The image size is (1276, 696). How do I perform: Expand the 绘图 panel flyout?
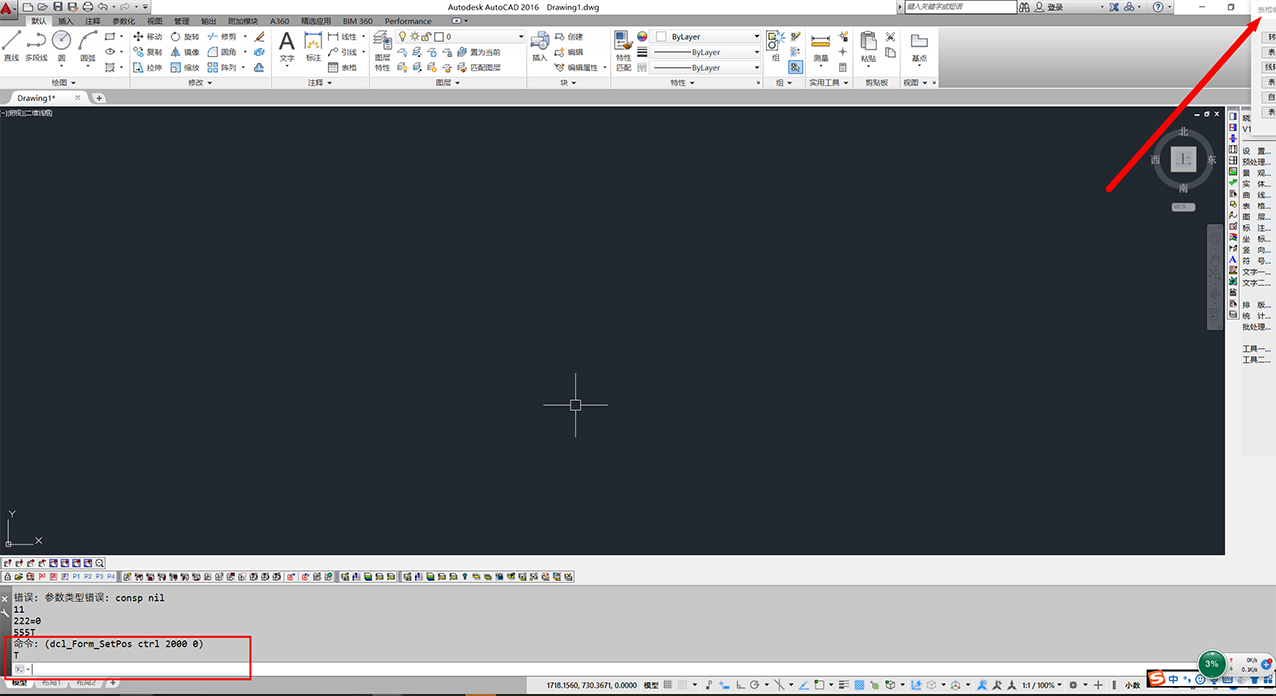coord(64,83)
